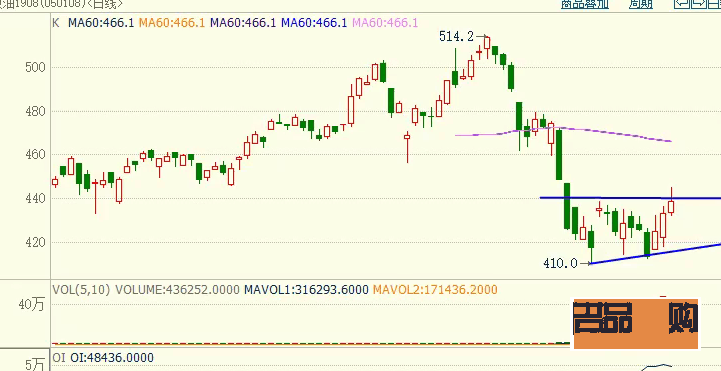Click the black MA60:466.1 indicator label
This screenshot has width=721, height=371.
click(101, 23)
